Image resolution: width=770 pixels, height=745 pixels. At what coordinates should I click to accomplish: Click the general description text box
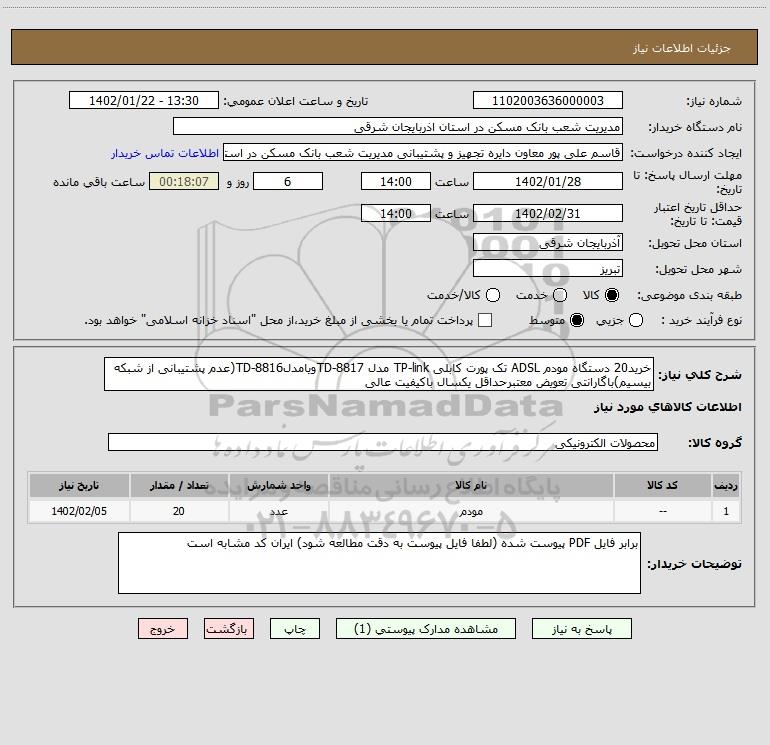pyautogui.click(x=379, y=374)
